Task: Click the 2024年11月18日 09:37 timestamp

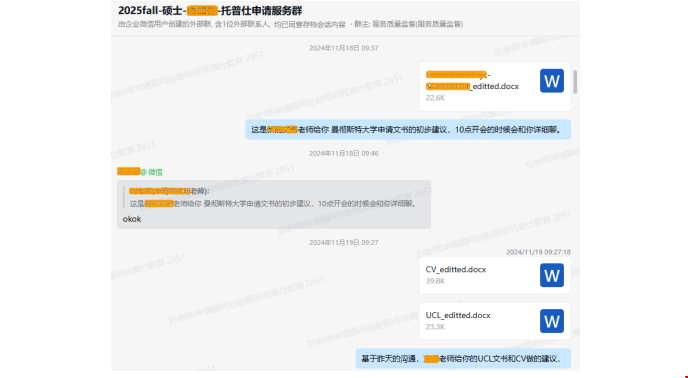Action: [344, 48]
